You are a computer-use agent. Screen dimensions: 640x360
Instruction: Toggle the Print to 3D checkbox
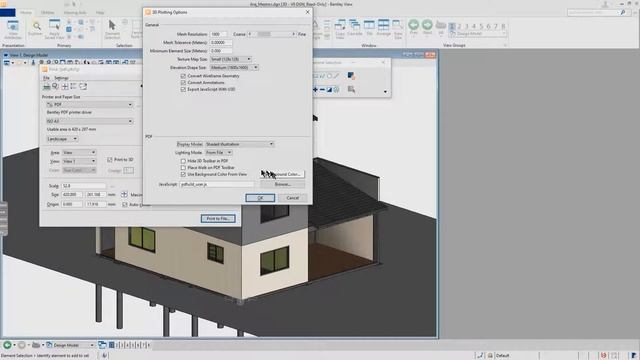(x=109, y=160)
